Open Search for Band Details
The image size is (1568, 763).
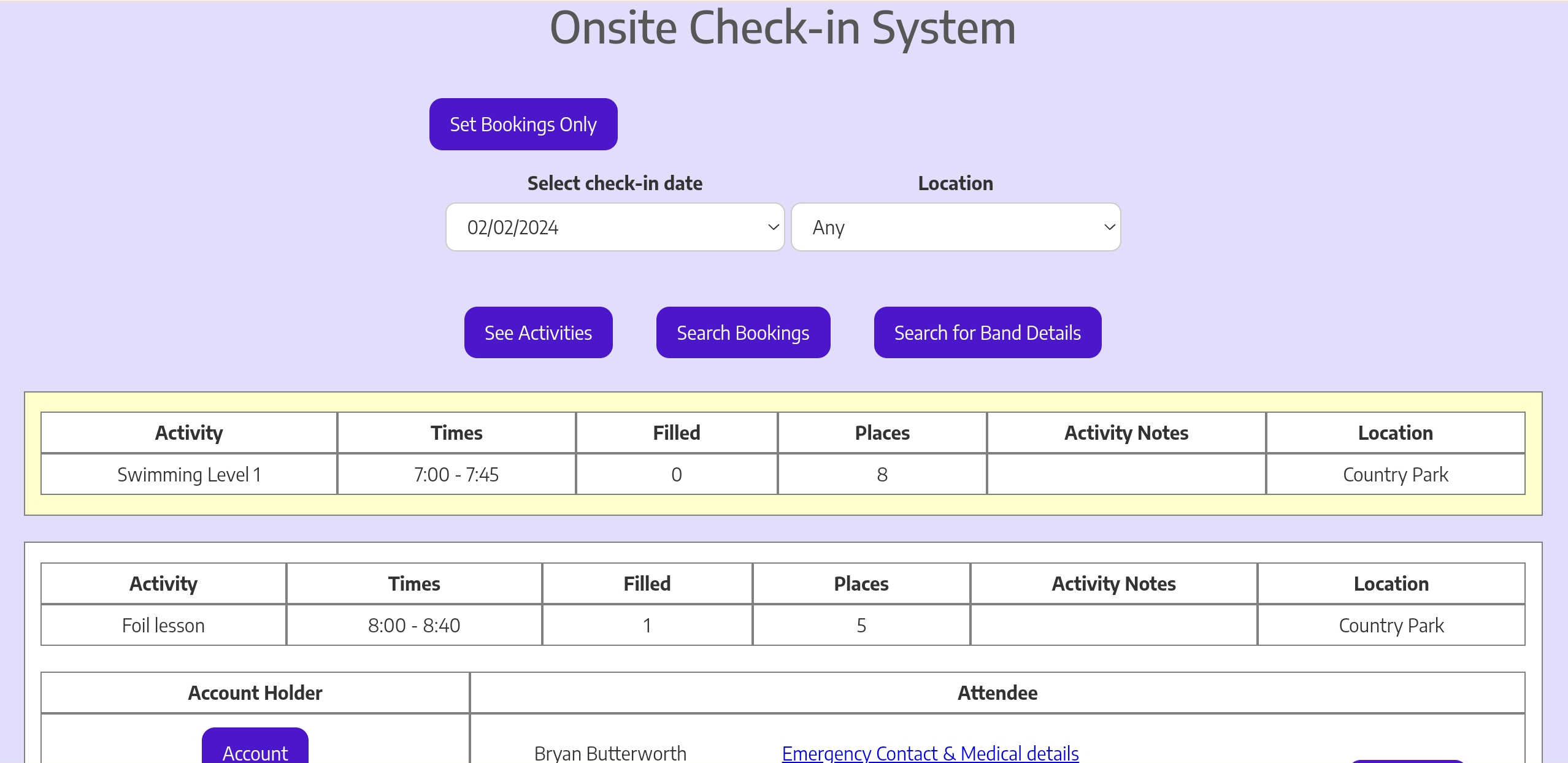[987, 332]
